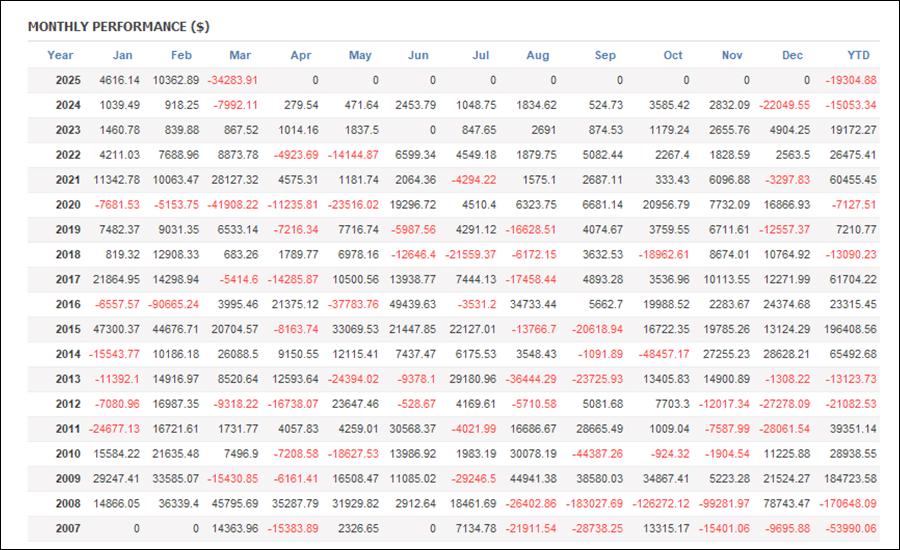Image resolution: width=900 pixels, height=550 pixels.
Task: Select the Jan column header
Action: click(122, 55)
